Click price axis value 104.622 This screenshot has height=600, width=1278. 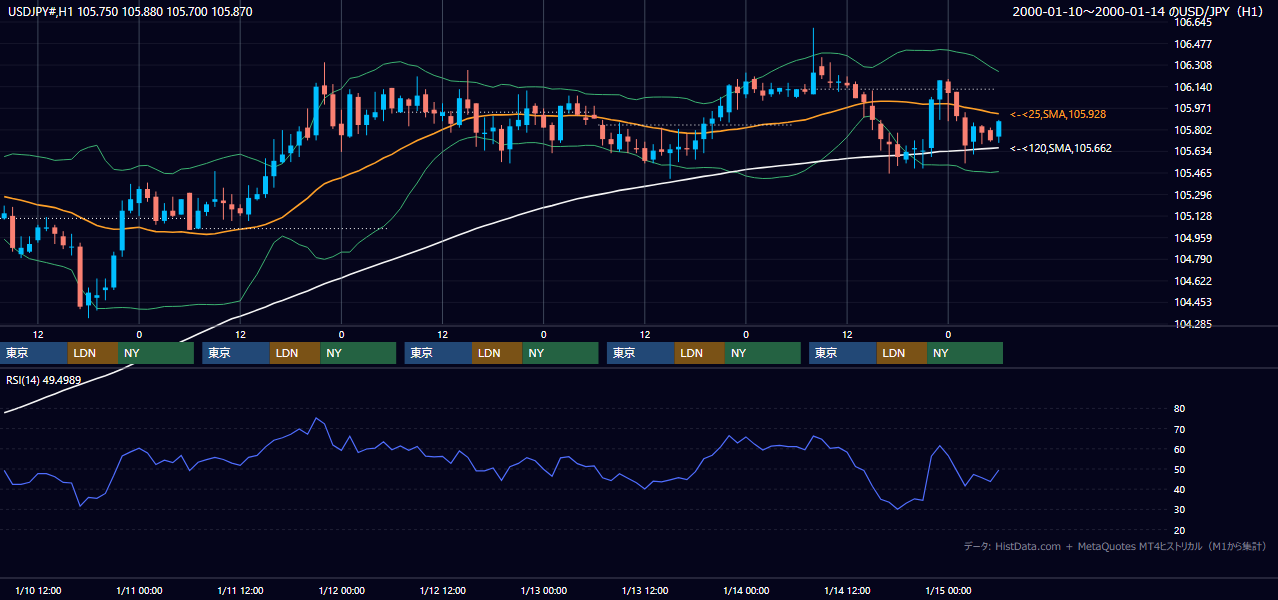point(1194,281)
